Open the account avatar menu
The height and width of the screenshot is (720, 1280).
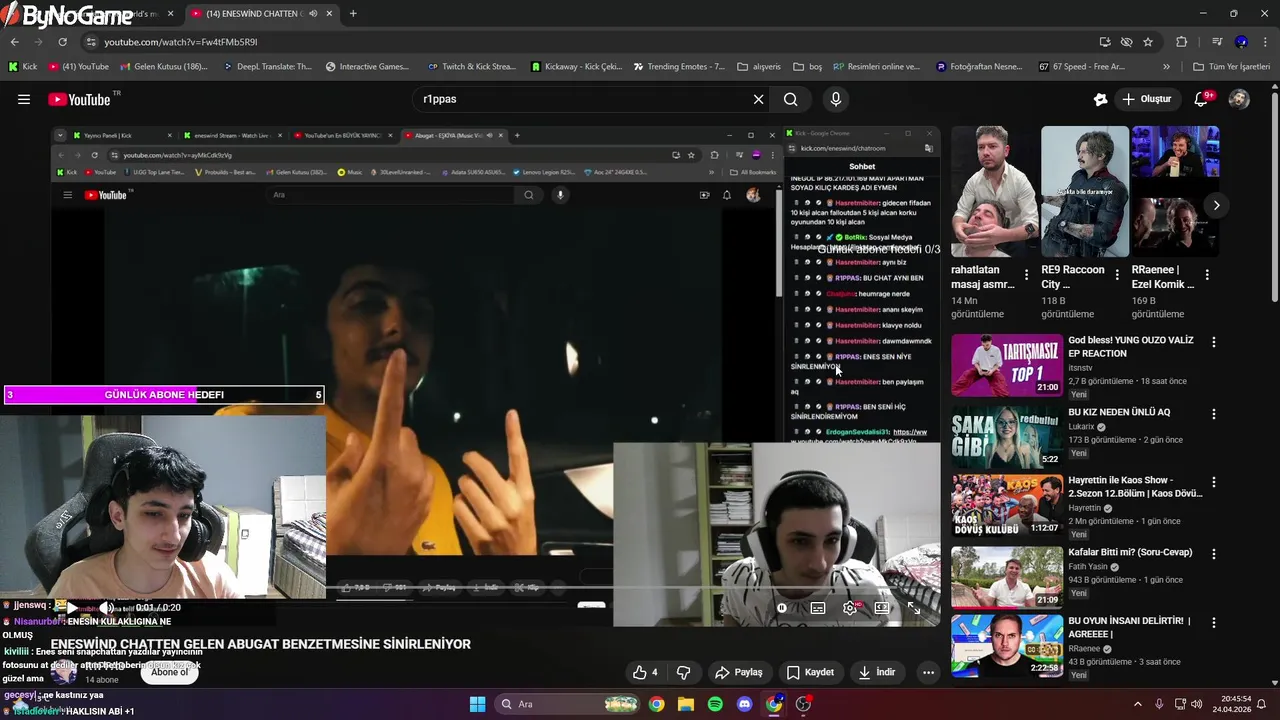(x=1239, y=99)
